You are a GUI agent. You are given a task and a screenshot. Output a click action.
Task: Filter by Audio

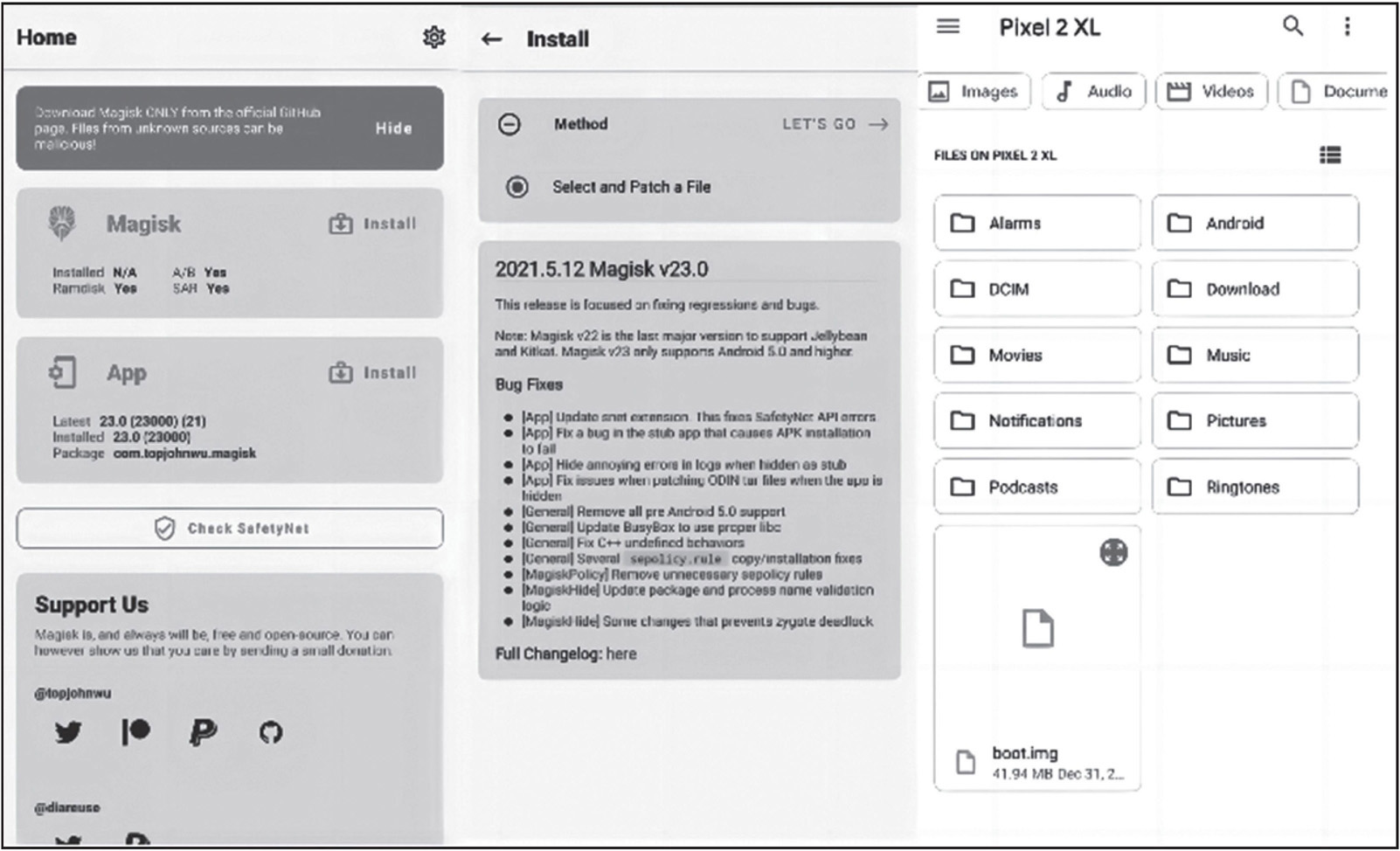coord(1093,92)
